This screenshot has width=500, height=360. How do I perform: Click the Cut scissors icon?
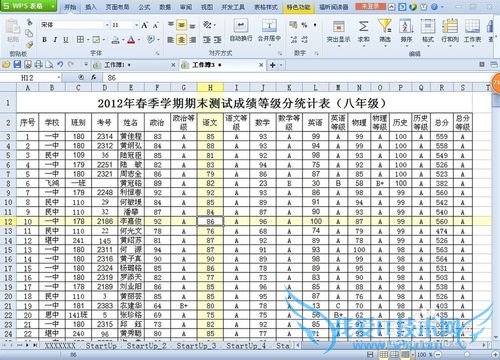tap(30, 22)
